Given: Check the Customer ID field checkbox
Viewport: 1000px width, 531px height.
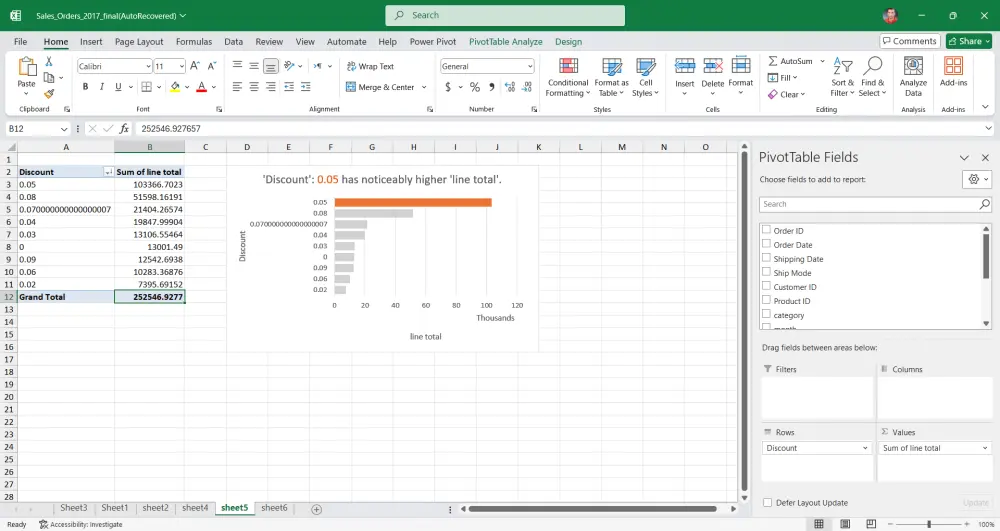Looking at the screenshot, I should (767, 286).
